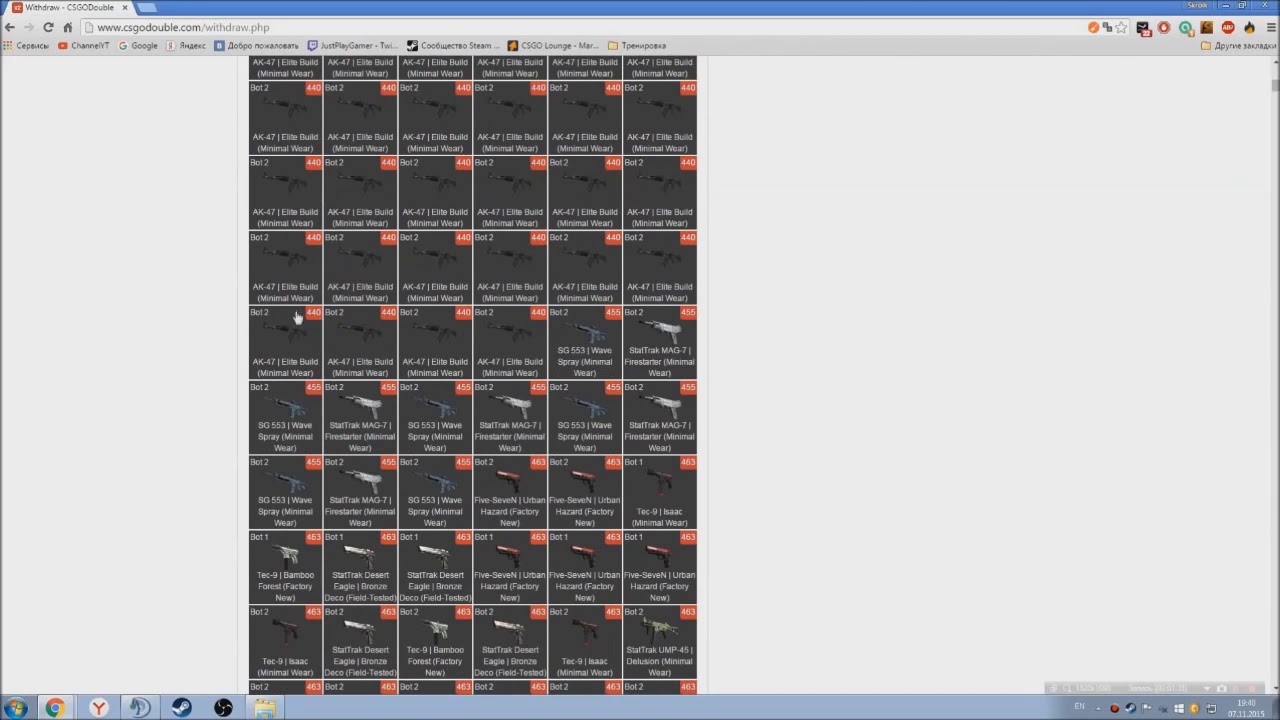Reload the withdraw page
This screenshot has height=720, width=1280.
[48, 27]
